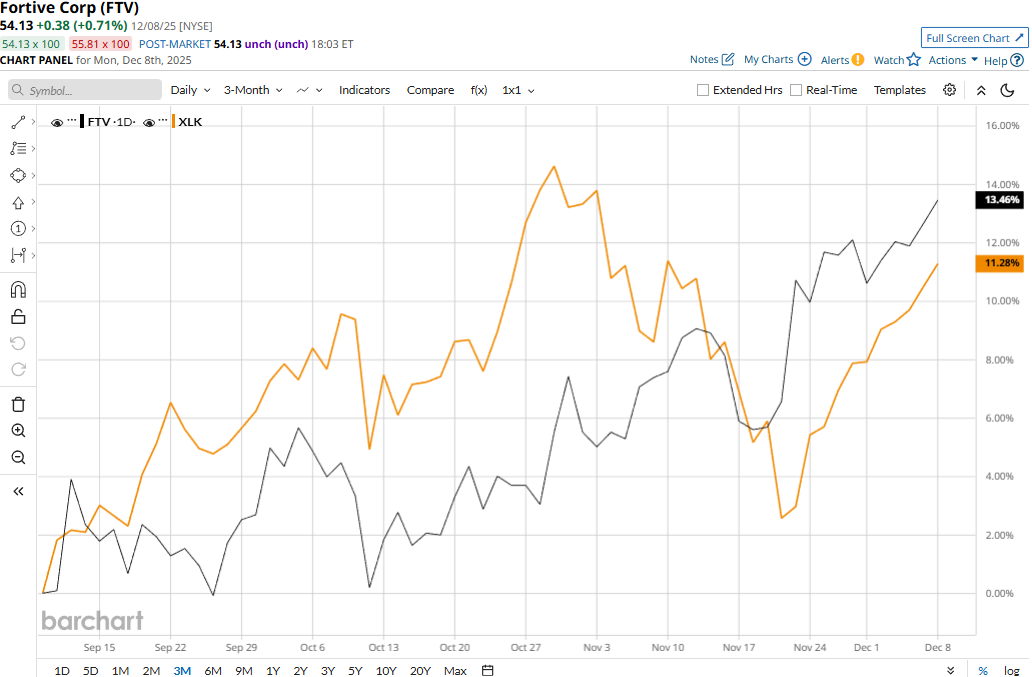The image size is (1032, 677).
Task: Open the 3-Month period dropdown
Action: pos(253,90)
